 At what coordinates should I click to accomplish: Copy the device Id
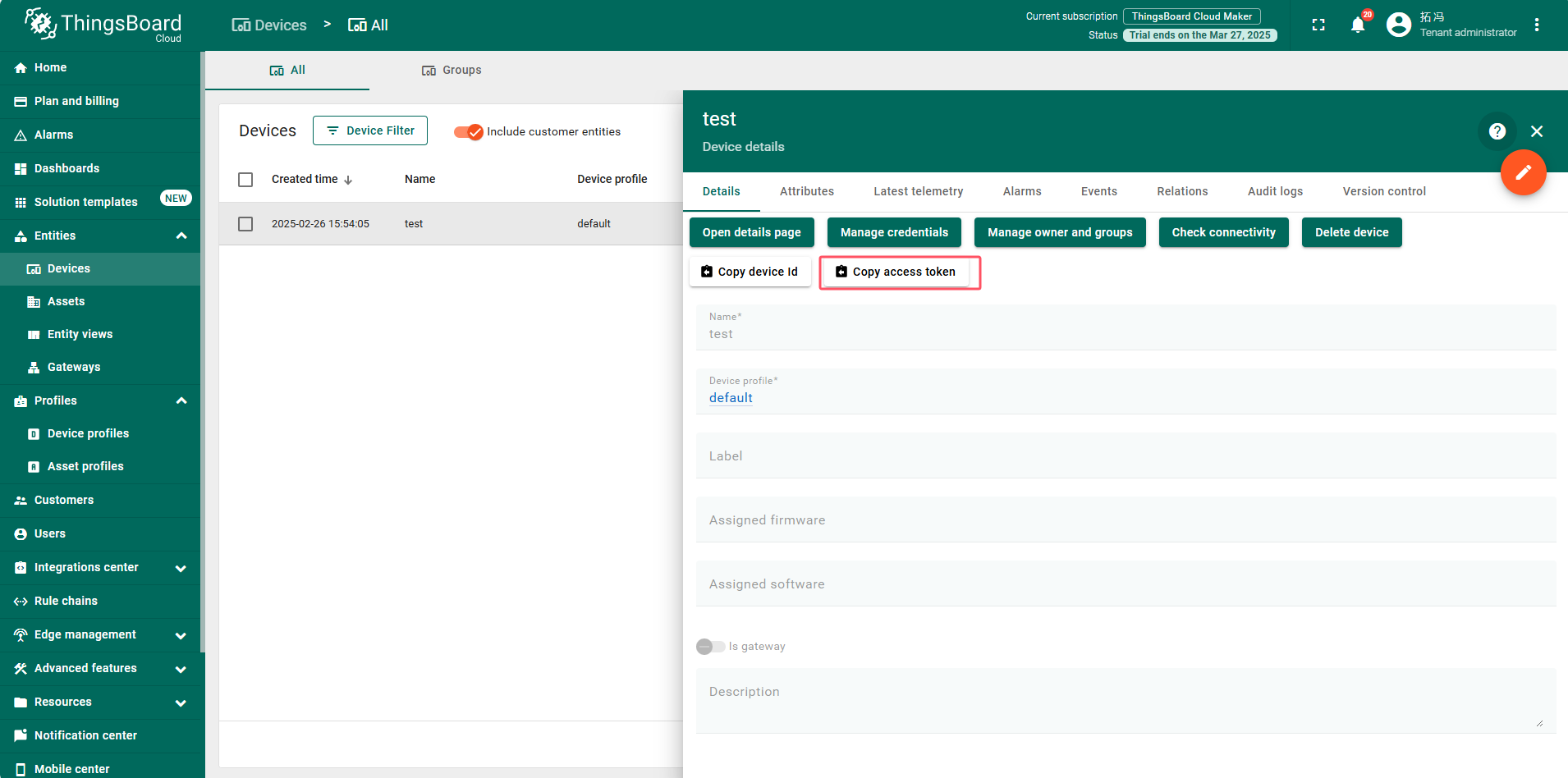pyautogui.click(x=750, y=272)
